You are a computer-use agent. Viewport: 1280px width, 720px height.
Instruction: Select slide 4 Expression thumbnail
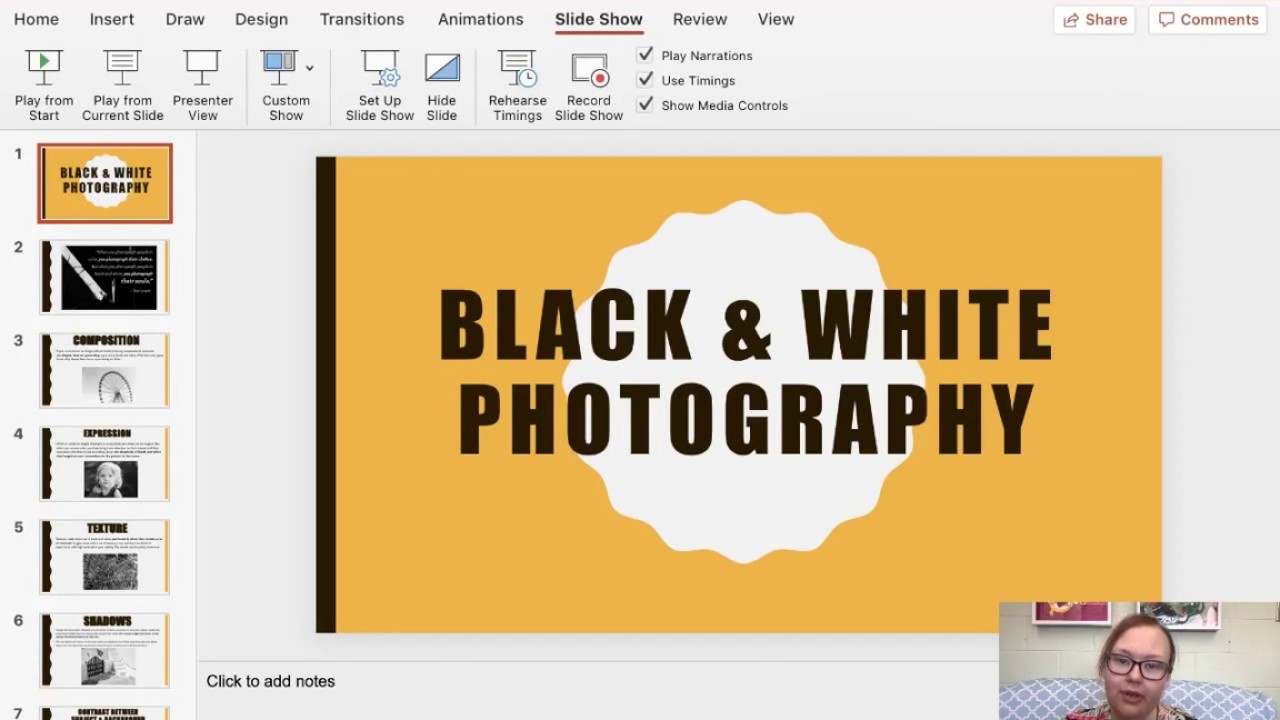click(105, 463)
